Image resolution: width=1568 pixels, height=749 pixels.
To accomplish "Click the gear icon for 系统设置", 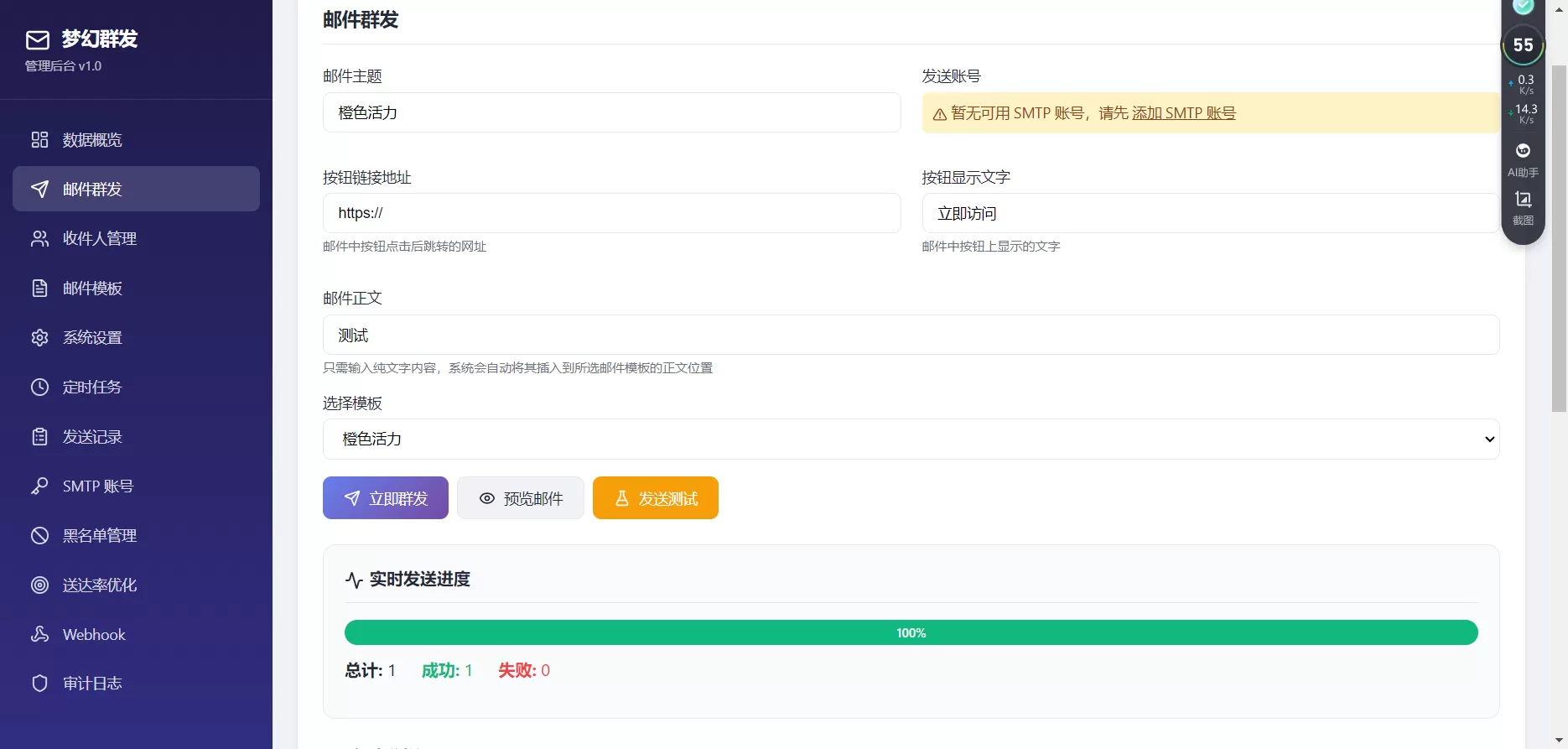I will pyautogui.click(x=39, y=337).
